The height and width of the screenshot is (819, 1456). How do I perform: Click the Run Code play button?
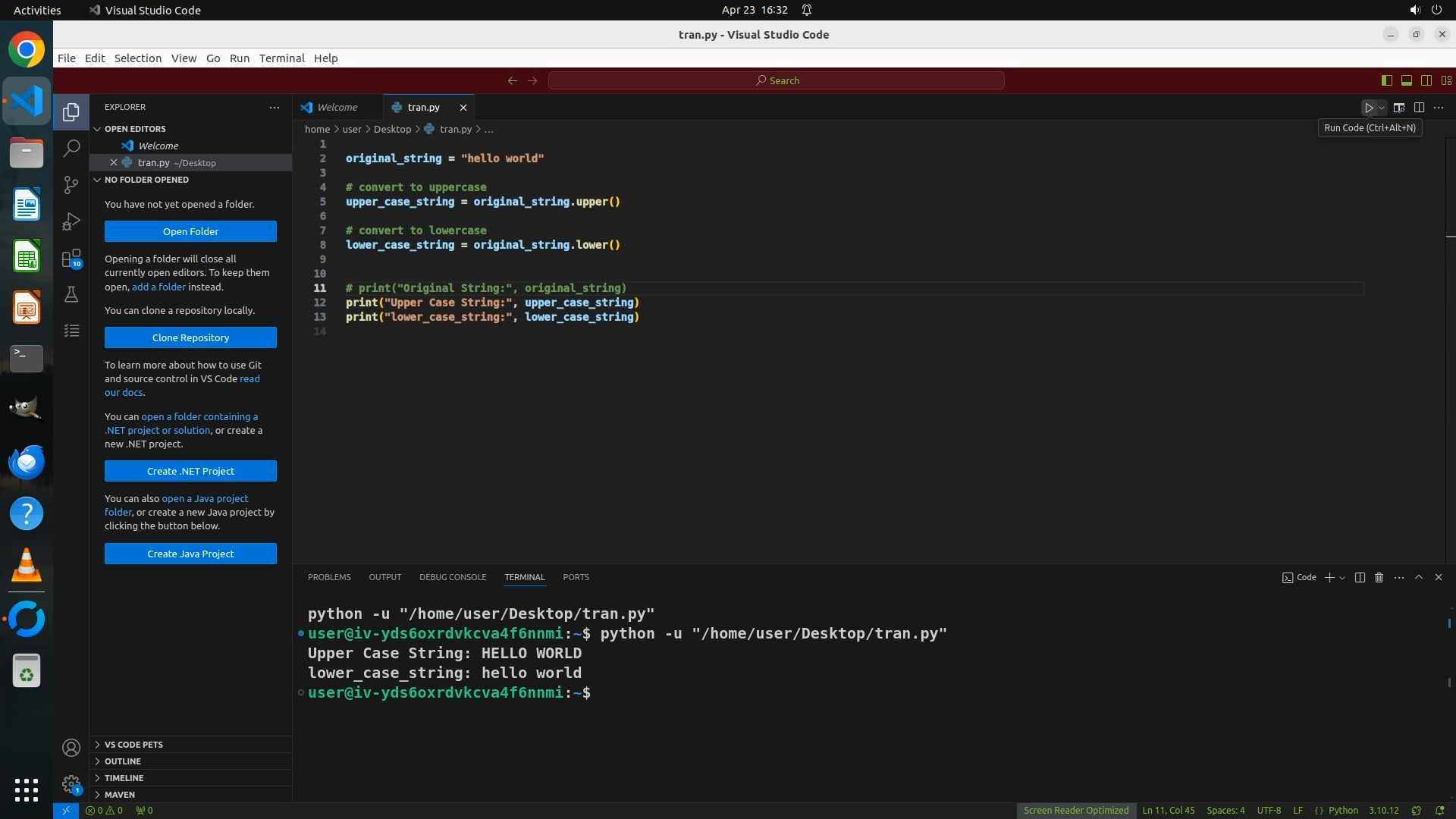tap(1369, 108)
